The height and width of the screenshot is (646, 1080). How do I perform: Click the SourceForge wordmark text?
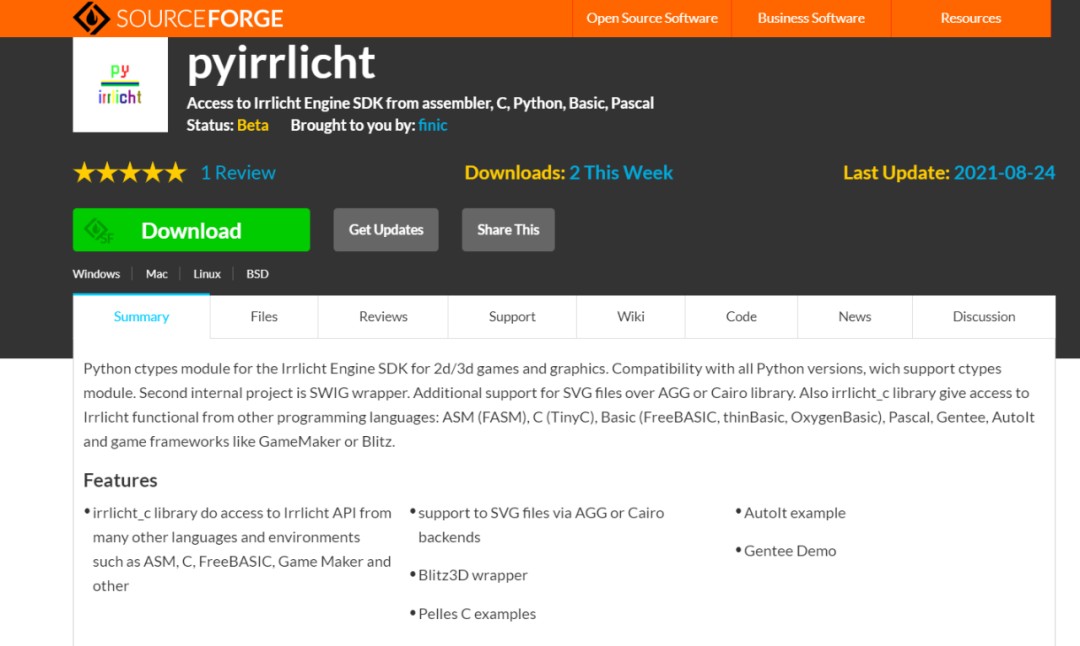click(x=200, y=19)
